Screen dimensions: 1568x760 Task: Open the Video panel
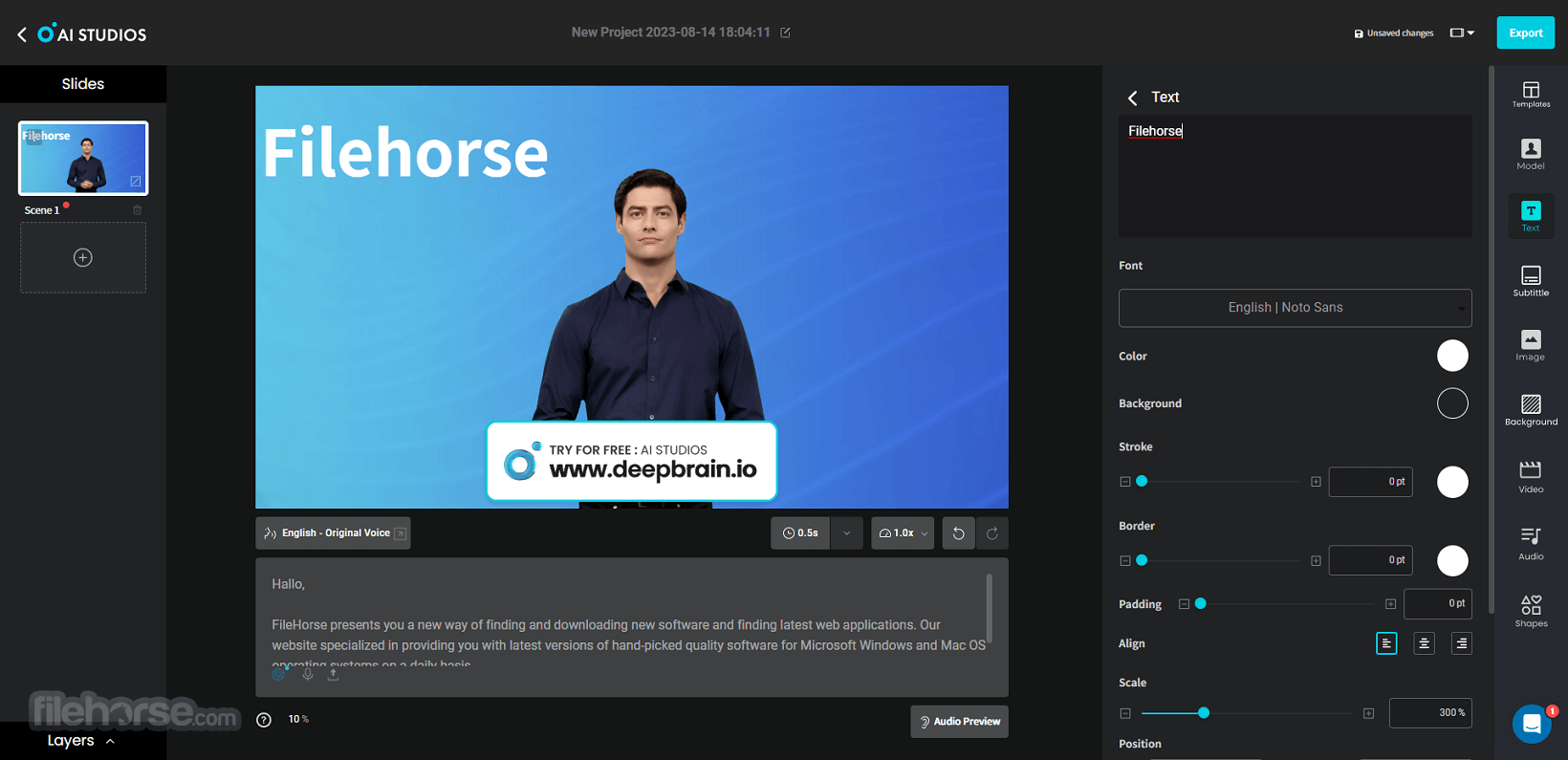click(1531, 477)
